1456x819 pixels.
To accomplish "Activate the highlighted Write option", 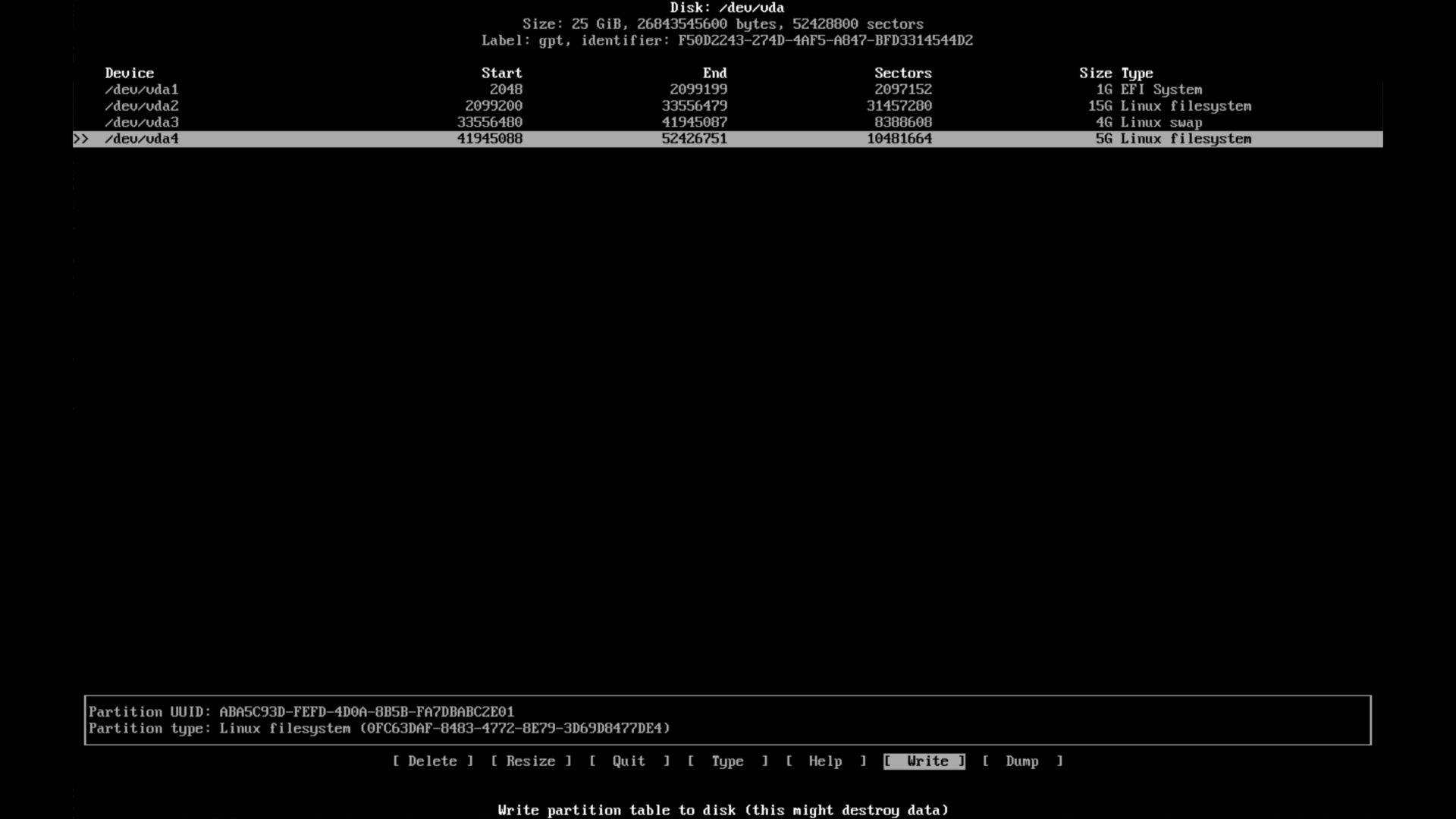I will (924, 761).
